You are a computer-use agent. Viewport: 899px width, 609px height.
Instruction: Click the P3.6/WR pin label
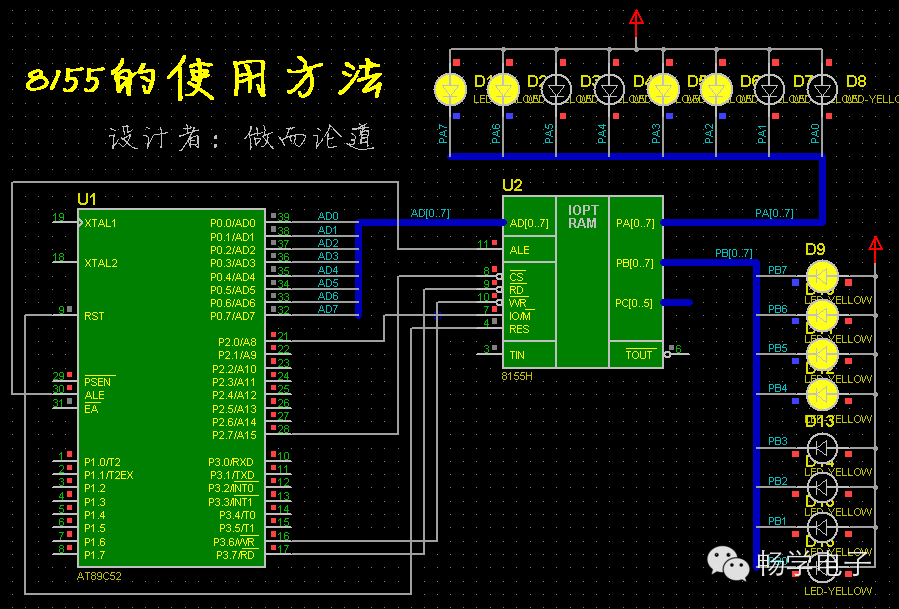point(234,542)
